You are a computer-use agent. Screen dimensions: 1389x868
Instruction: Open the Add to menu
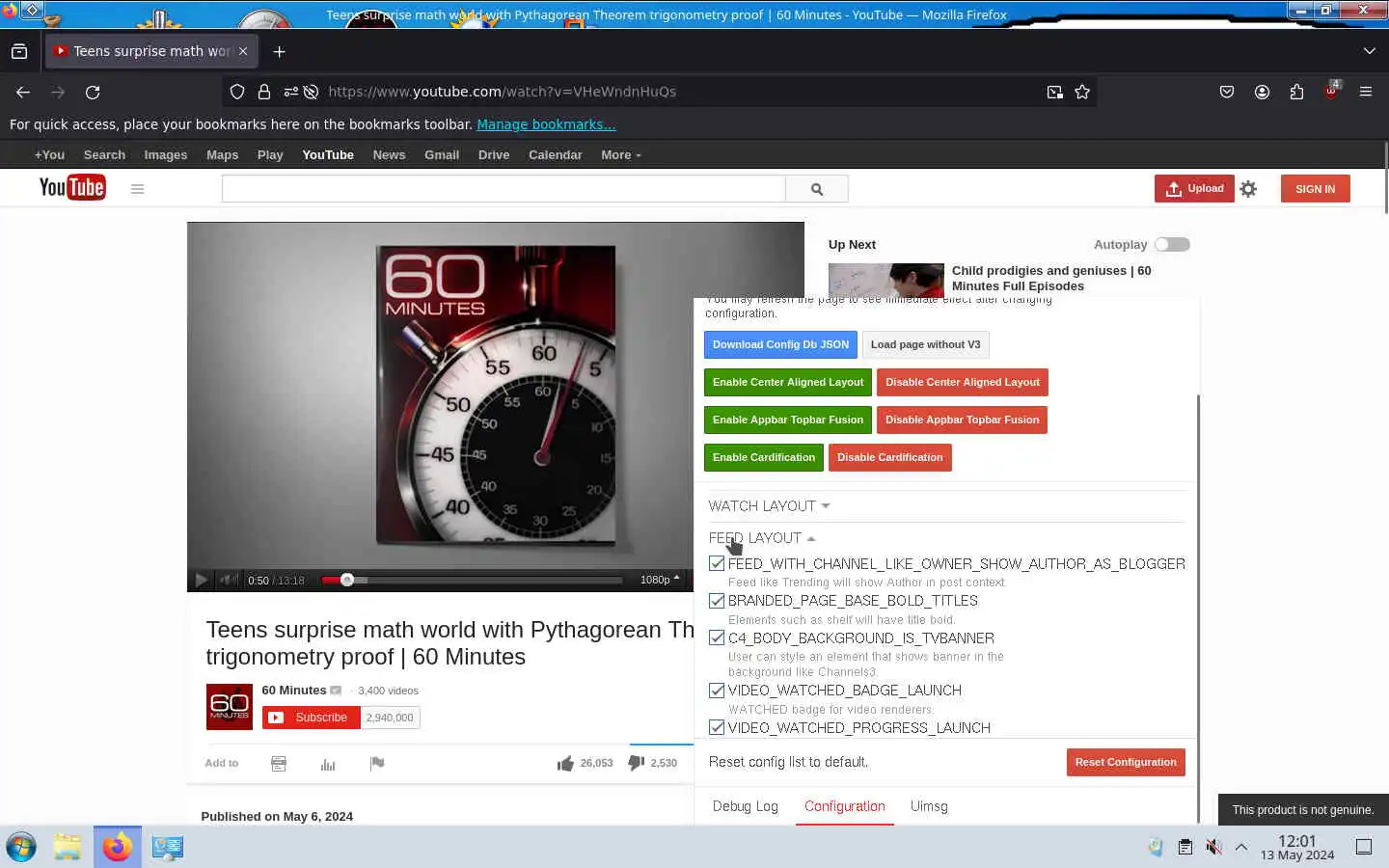tap(221, 763)
